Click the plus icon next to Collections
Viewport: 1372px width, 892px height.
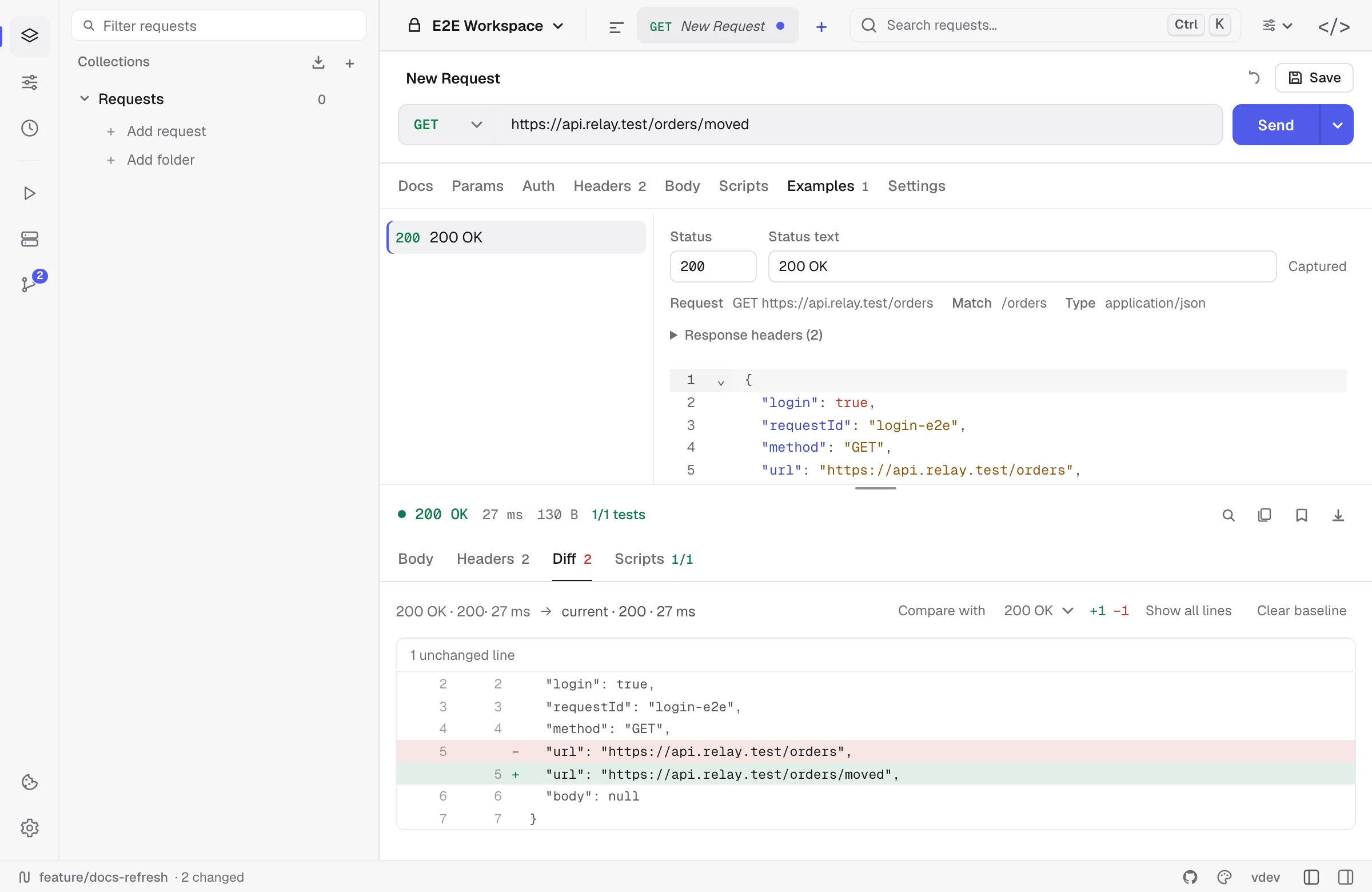point(349,63)
